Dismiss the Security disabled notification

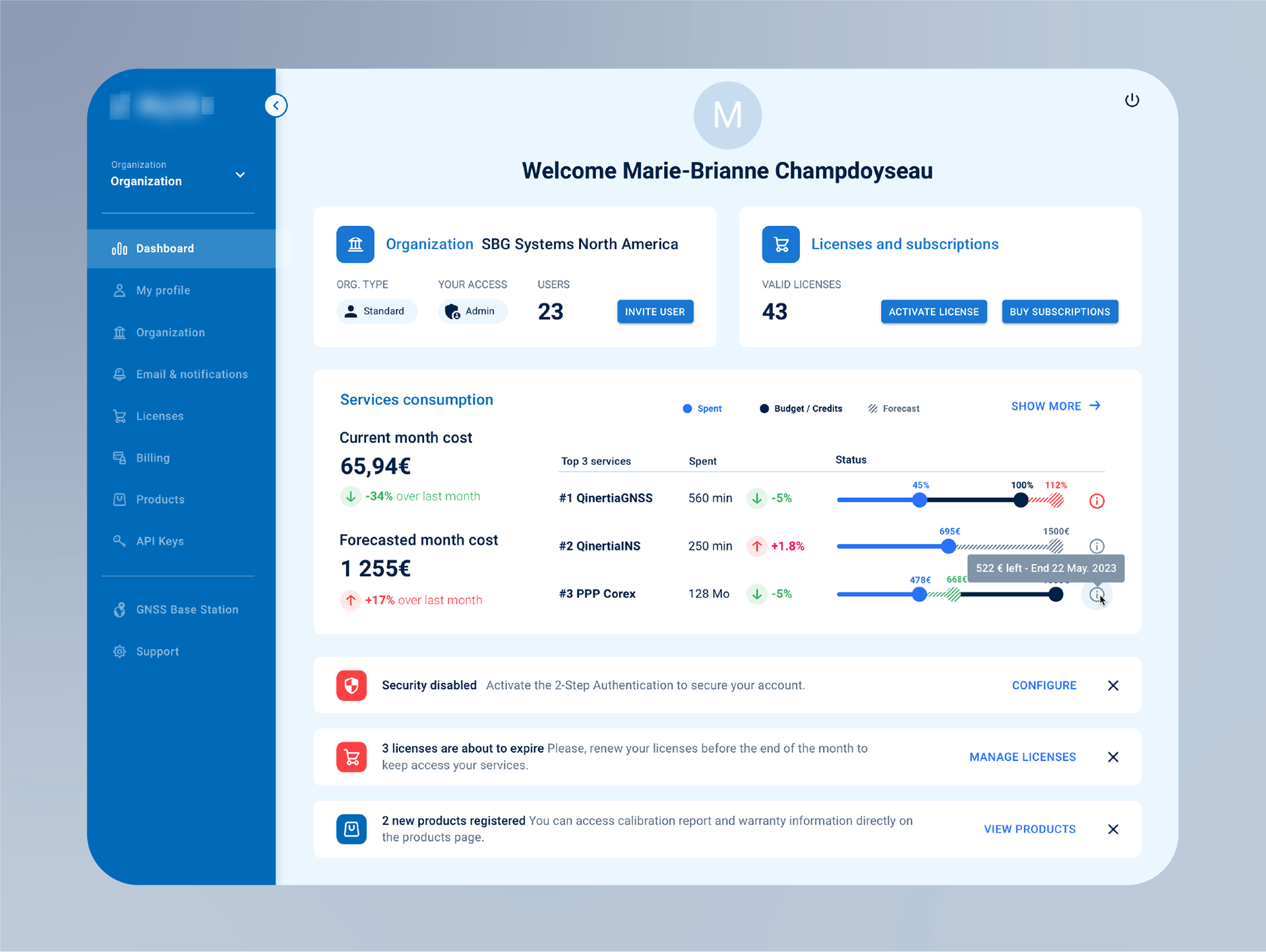point(1113,686)
